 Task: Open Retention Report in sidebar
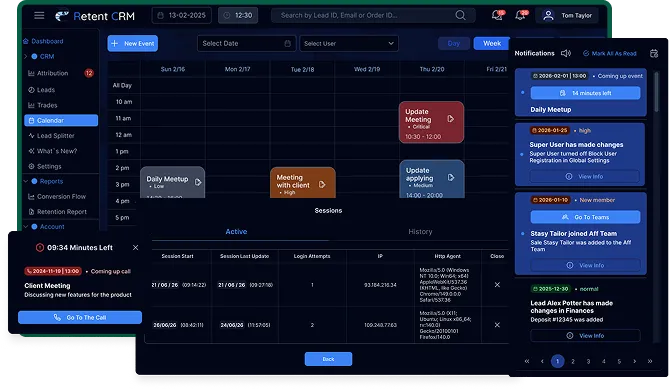pos(57,212)
